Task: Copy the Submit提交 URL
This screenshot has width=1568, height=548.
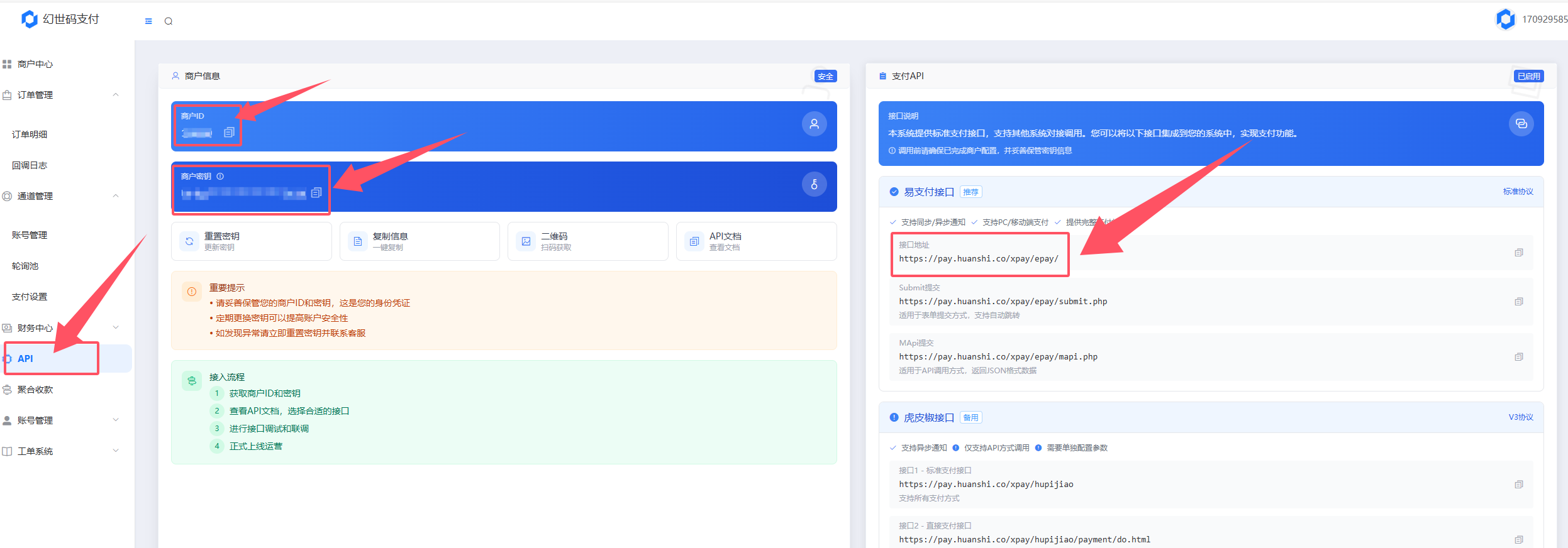Action: tap(1518, 302)
